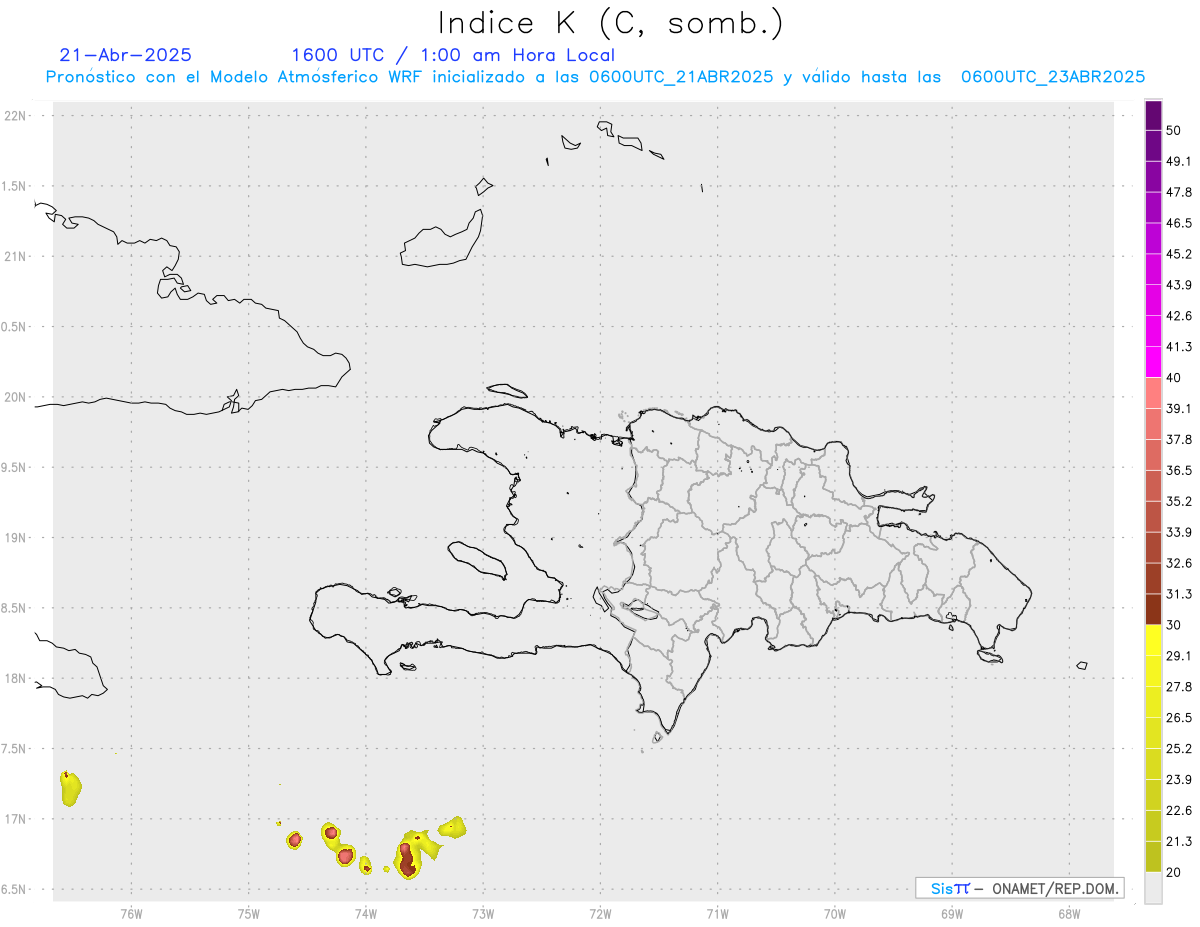
Task: Click the colorbar value '33.9'
Action: (x=1179, y=532)
